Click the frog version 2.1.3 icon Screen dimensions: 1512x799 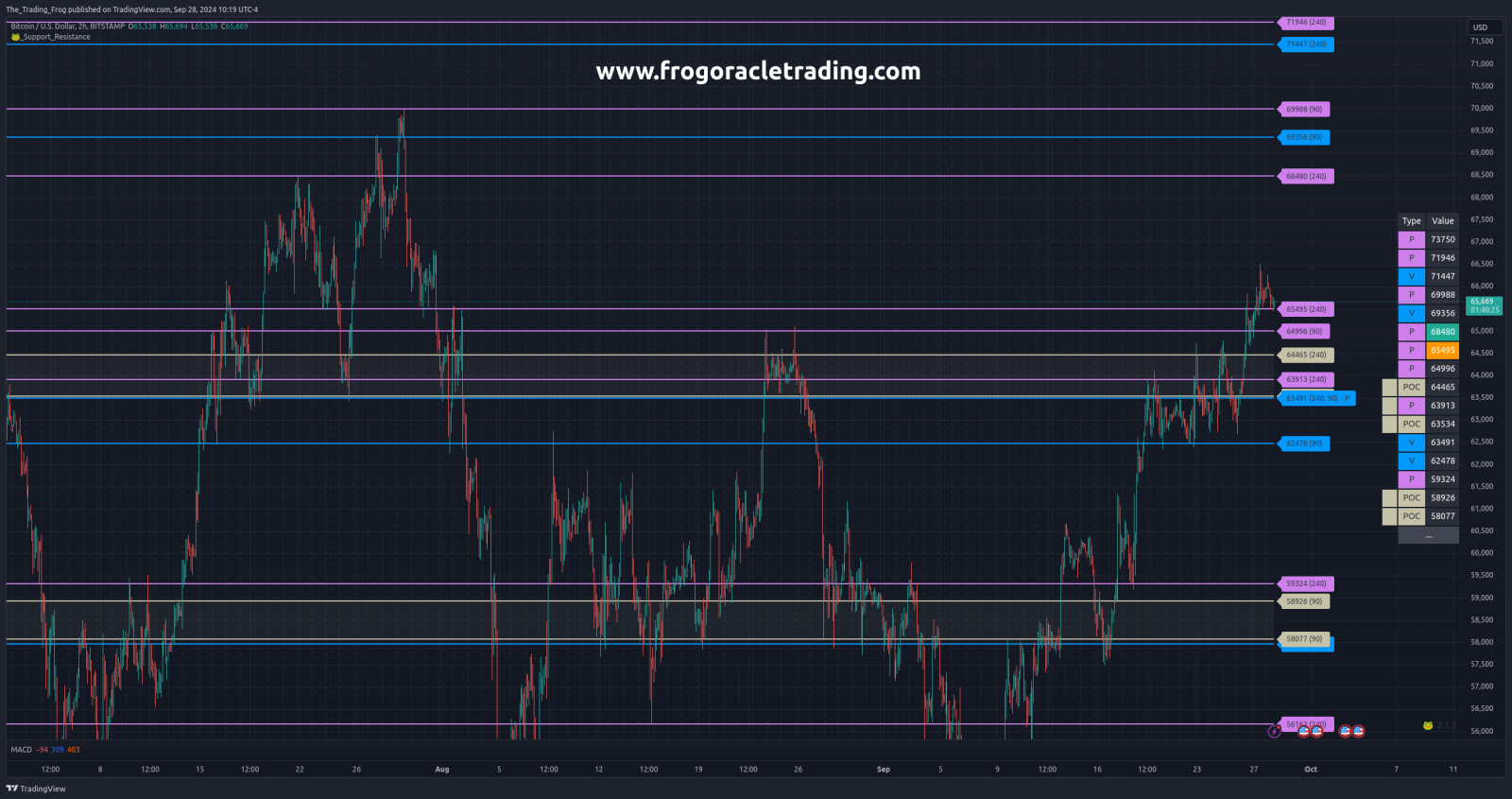[1428, 725]
